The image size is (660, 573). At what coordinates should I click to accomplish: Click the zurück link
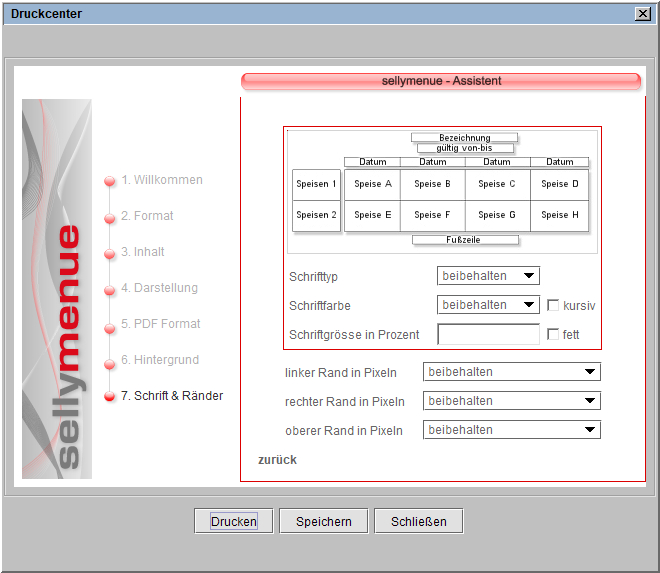click(x=277, y=460)
